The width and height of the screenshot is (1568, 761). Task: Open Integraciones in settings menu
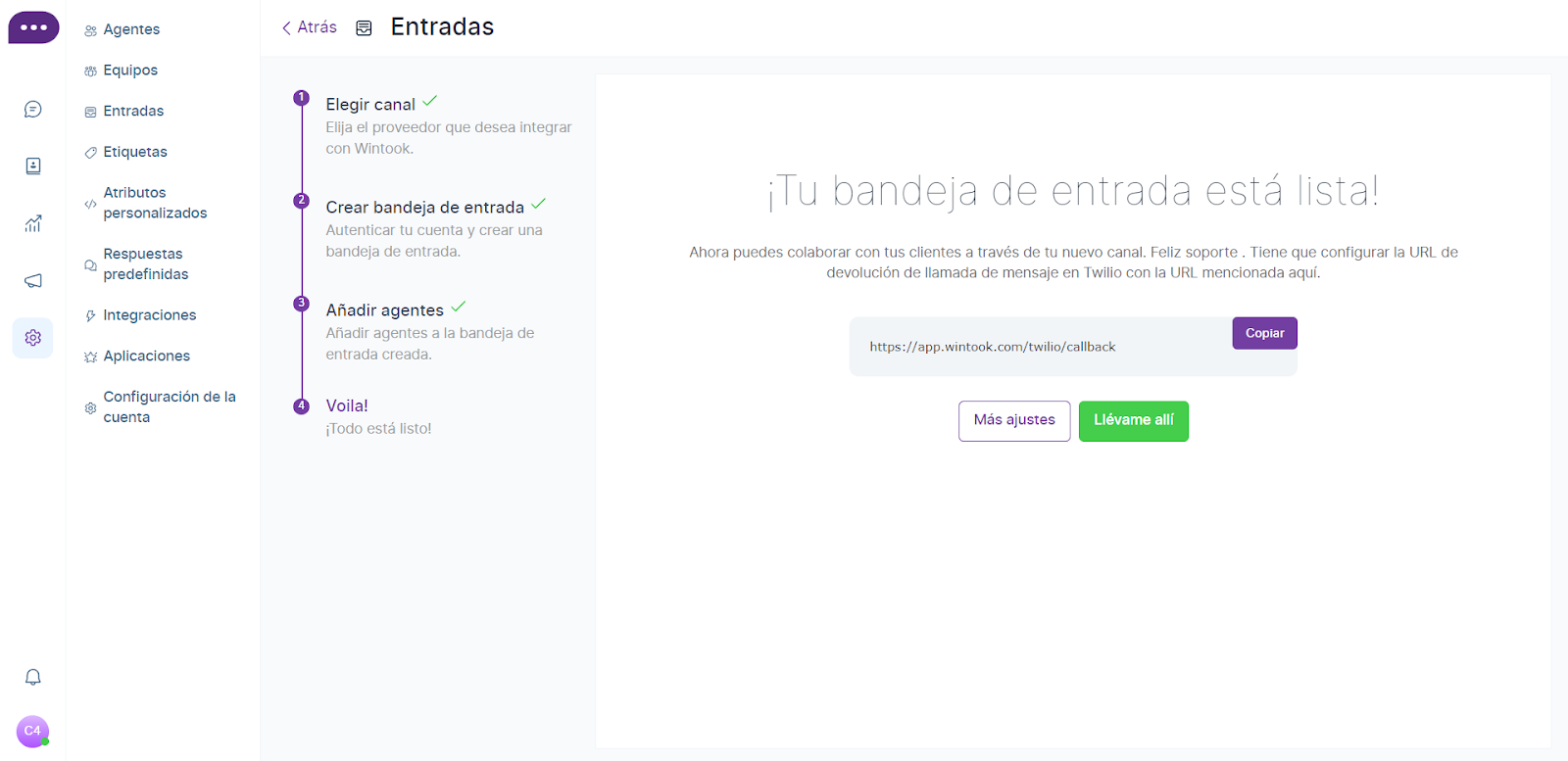[149, 315]
